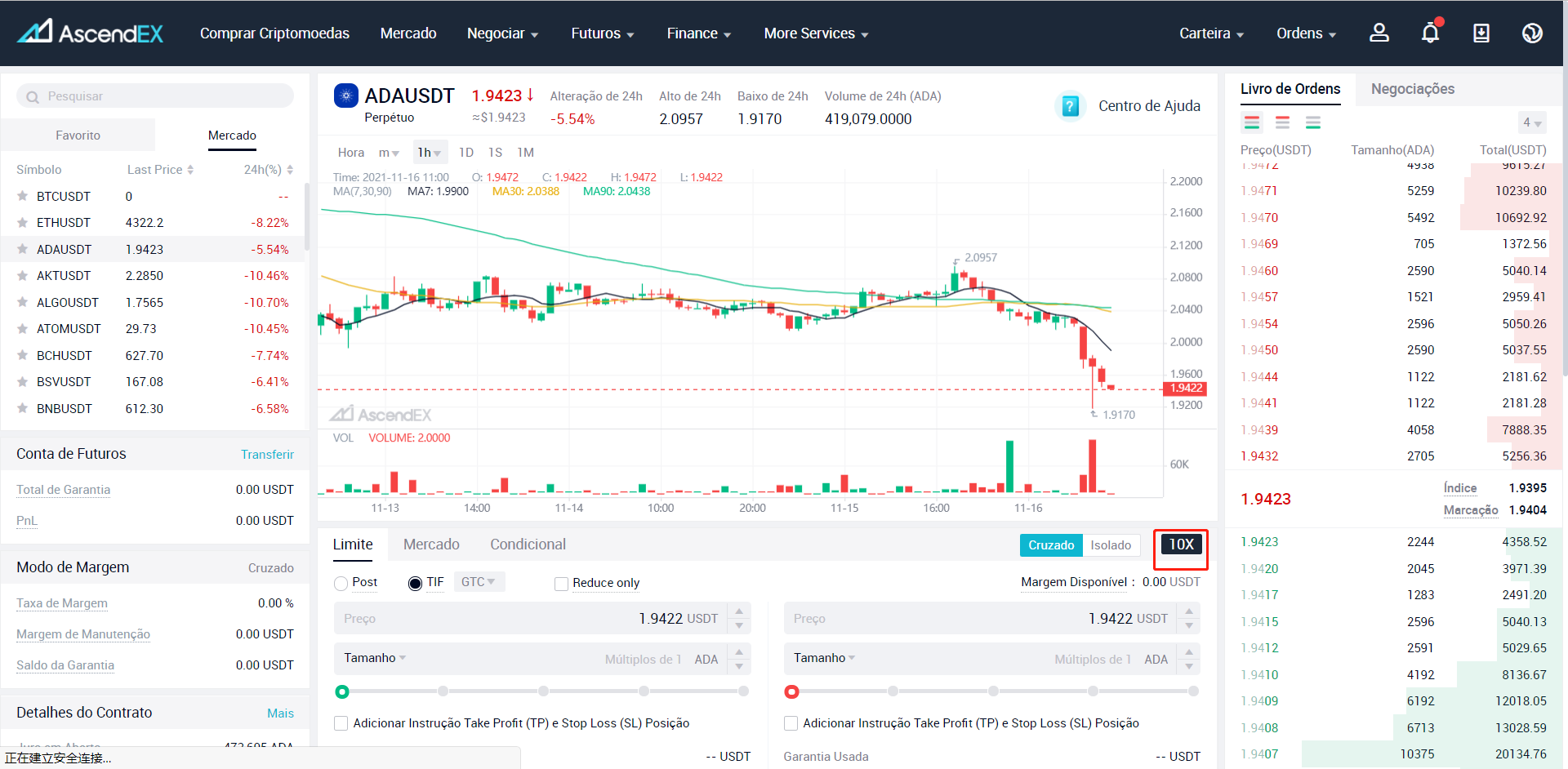Screen dimensions: 1568x769
Task: Open the language globe icon
Action: pos(1533,33)
